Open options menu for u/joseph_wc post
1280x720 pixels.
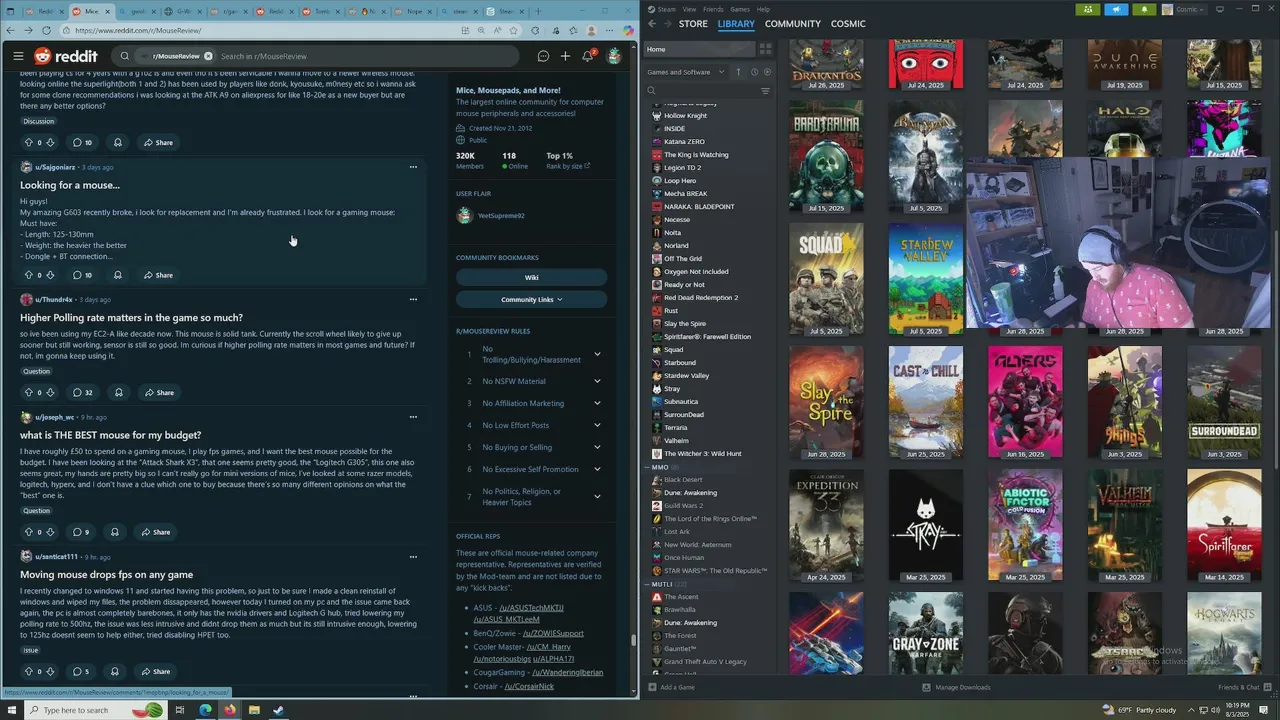(413, 417)
